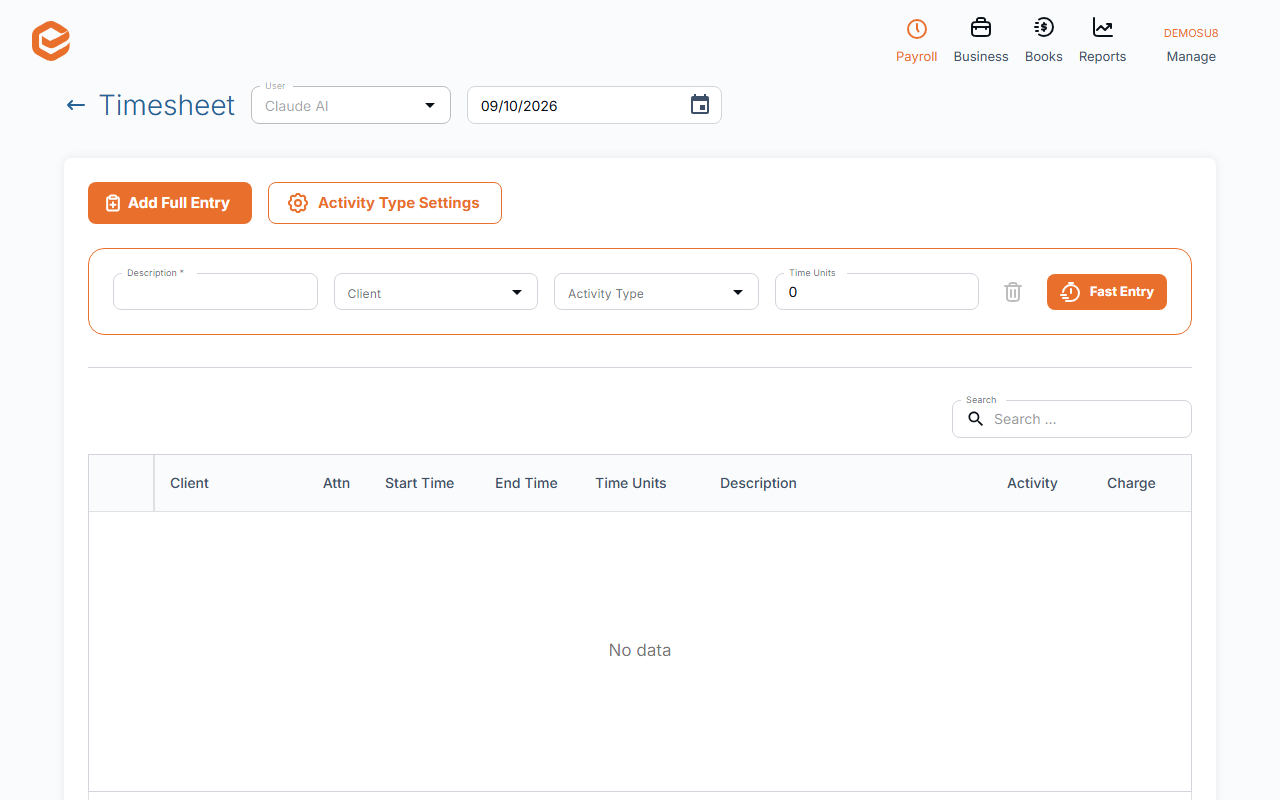Click the Description column header
Viewport: 1280px width, 800px height.
point(758,483)
